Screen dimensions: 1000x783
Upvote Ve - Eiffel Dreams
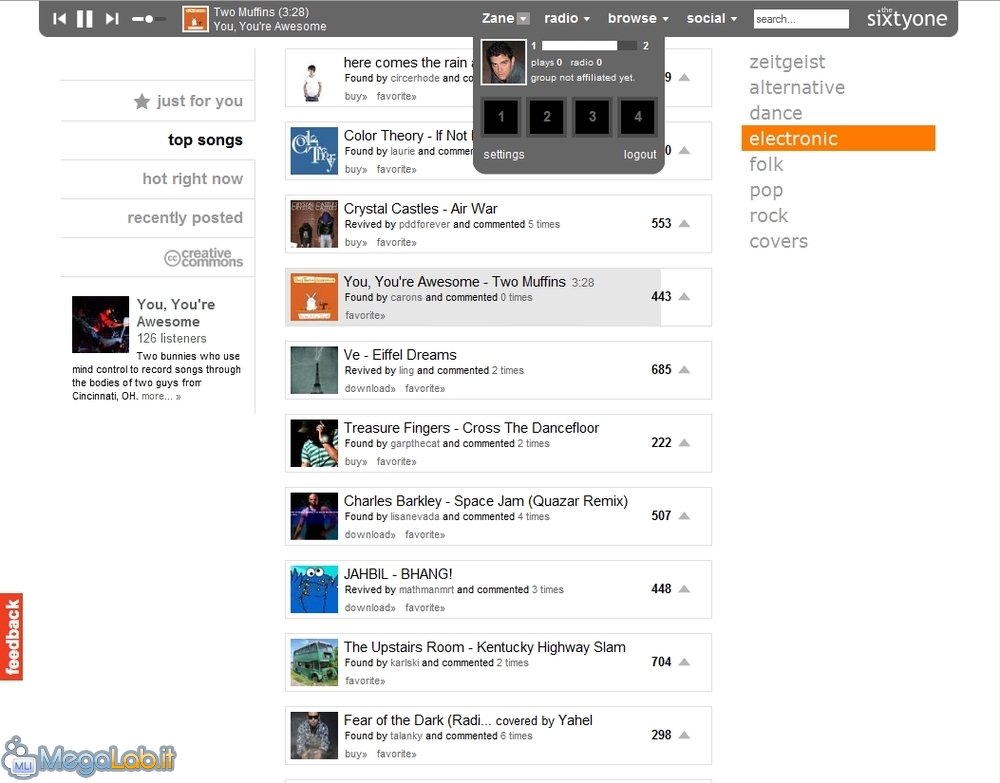pos(684,369)
